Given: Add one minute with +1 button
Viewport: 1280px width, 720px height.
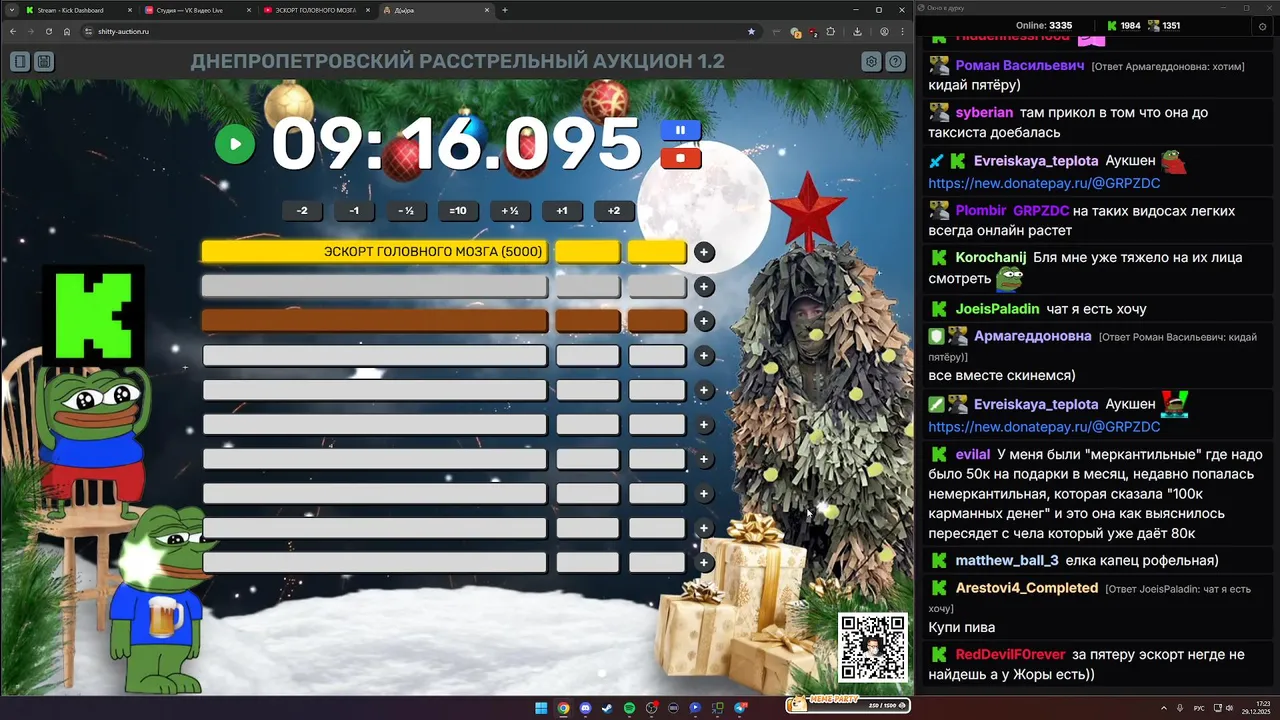Looking at the screenshot, I should pyautogui.click(x=562, y=211).
